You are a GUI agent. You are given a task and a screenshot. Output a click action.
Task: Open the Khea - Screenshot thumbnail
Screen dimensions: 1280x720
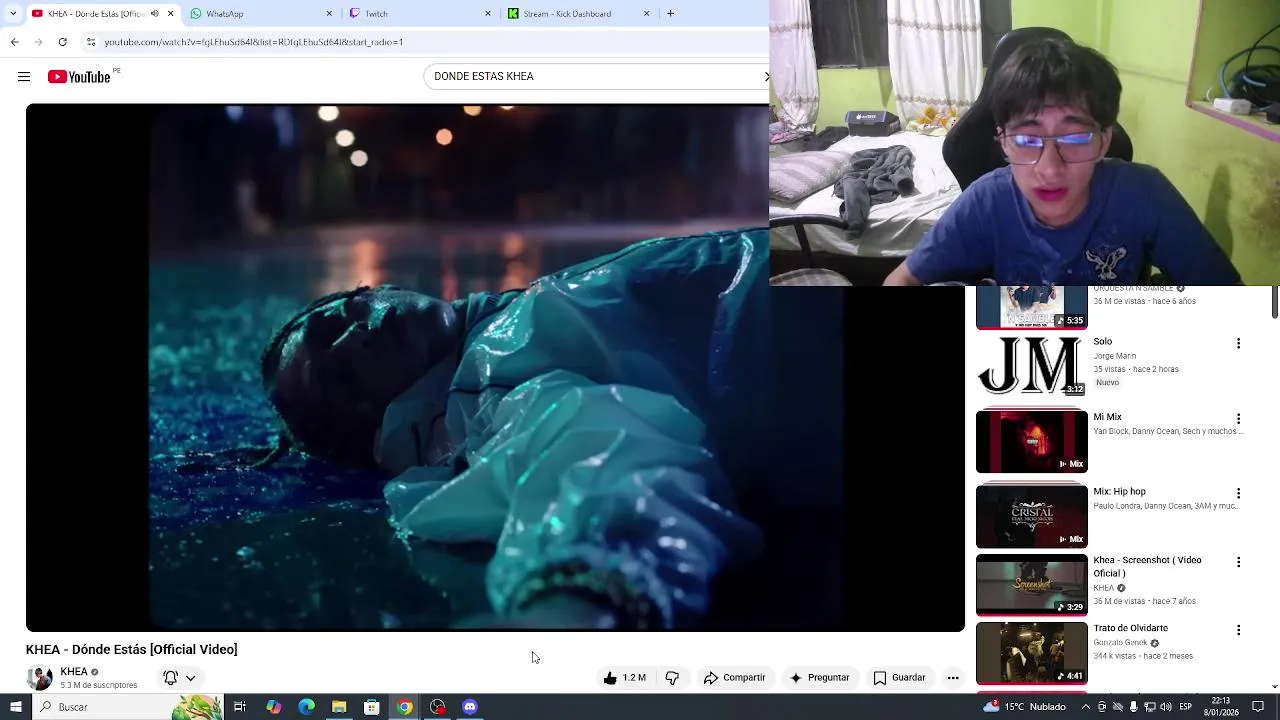(x=1031, y=585)
